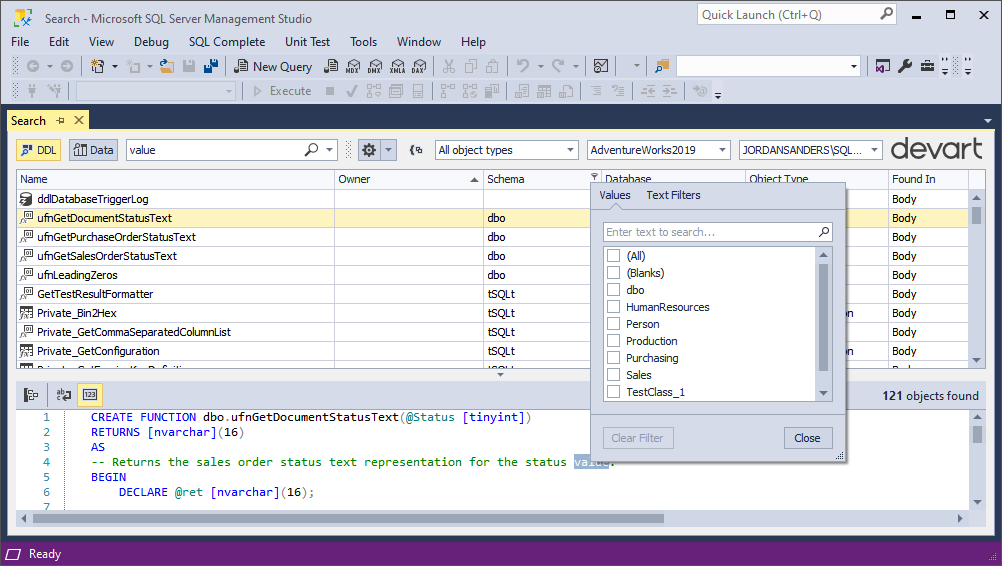
Task: Open the SQL Complete menu
Action: coord(227,42)
